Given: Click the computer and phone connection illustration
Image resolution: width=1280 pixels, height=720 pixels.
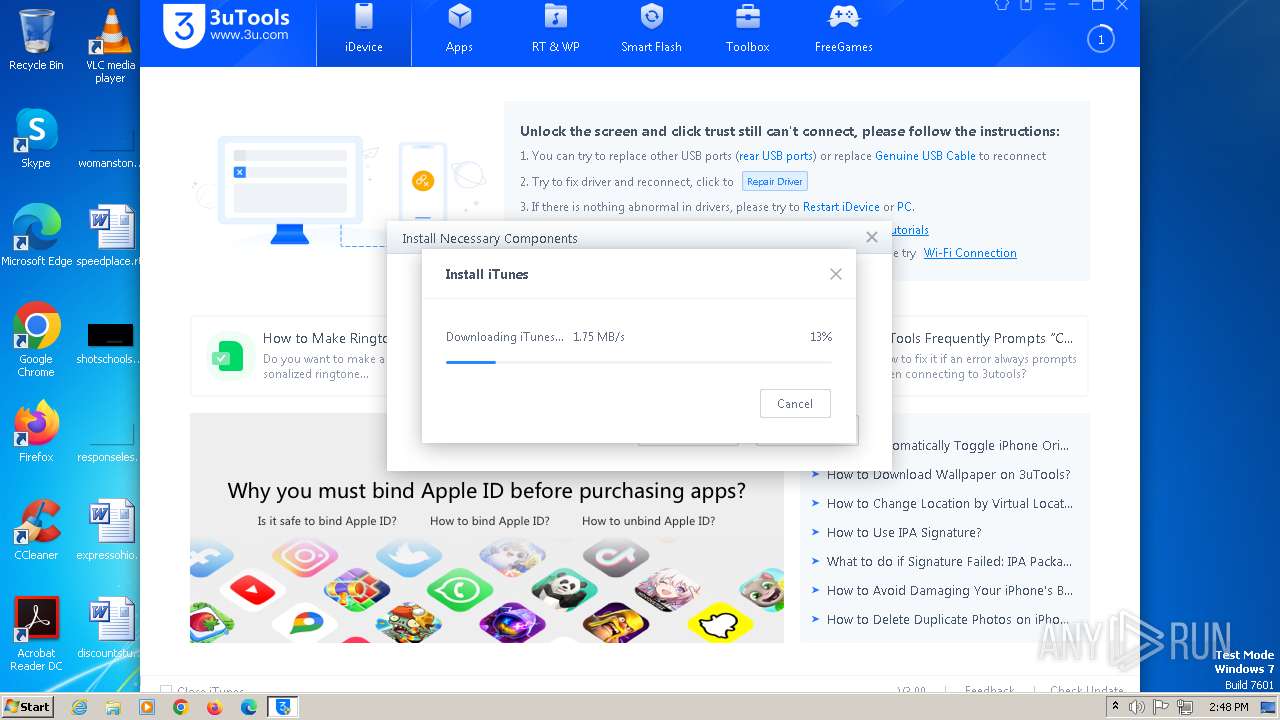Looking at the screenshot, I should 340,190.
